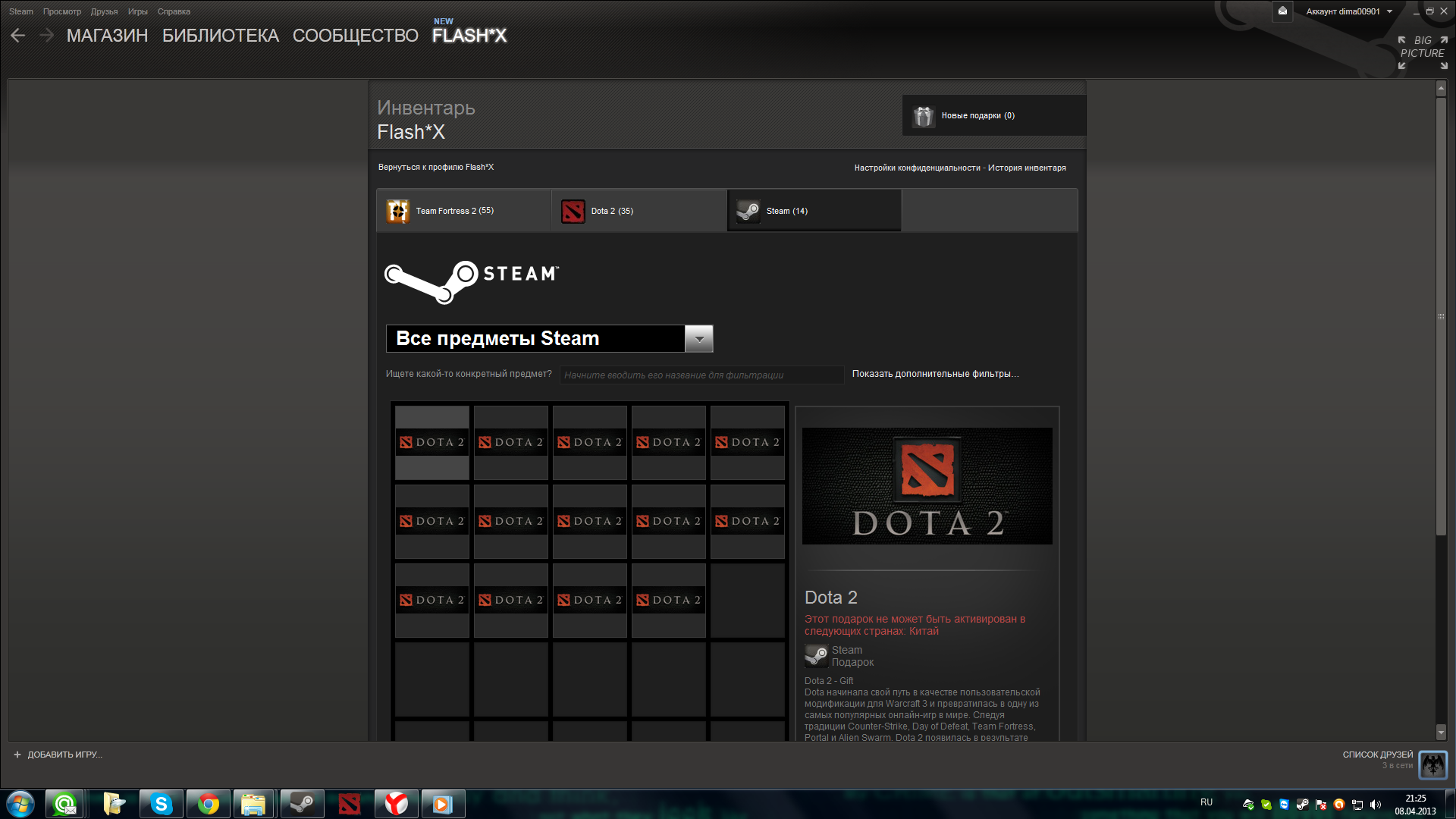1456x819 pixels.
Task: Open Настройки конфиденциальности
Action: coord(917,168)
